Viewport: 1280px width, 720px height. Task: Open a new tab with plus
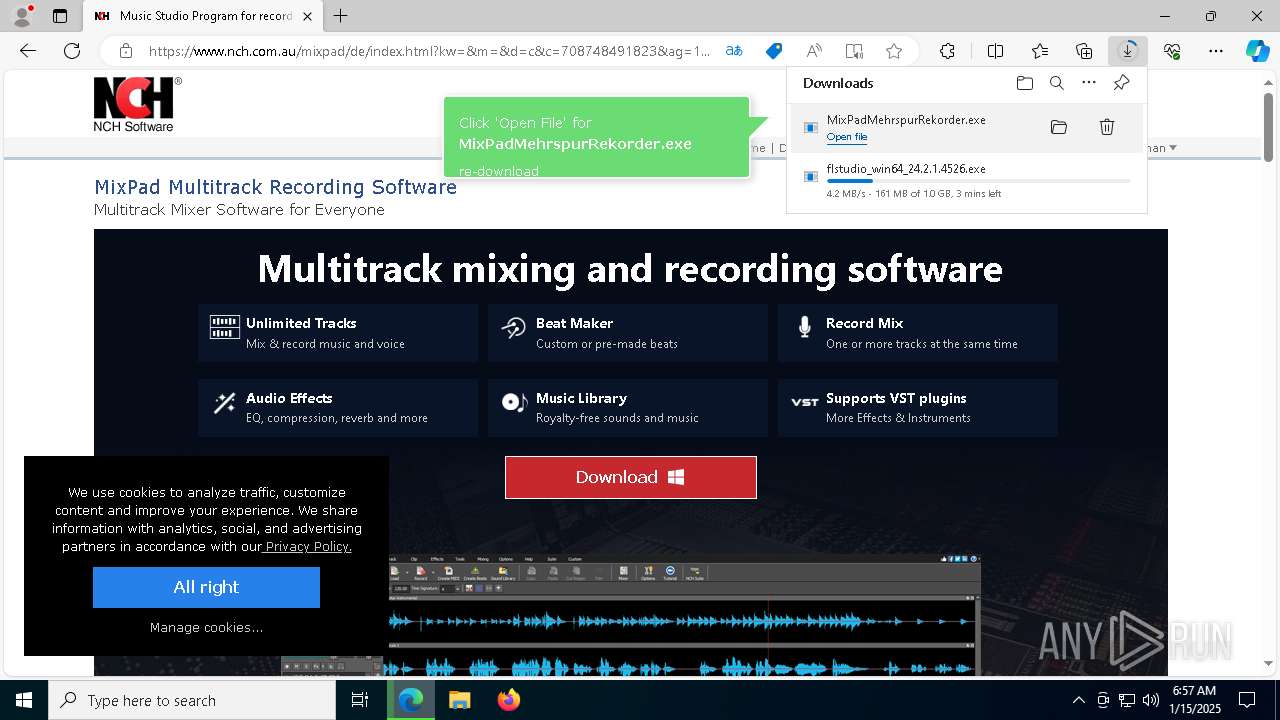click(x=341, y=16)
